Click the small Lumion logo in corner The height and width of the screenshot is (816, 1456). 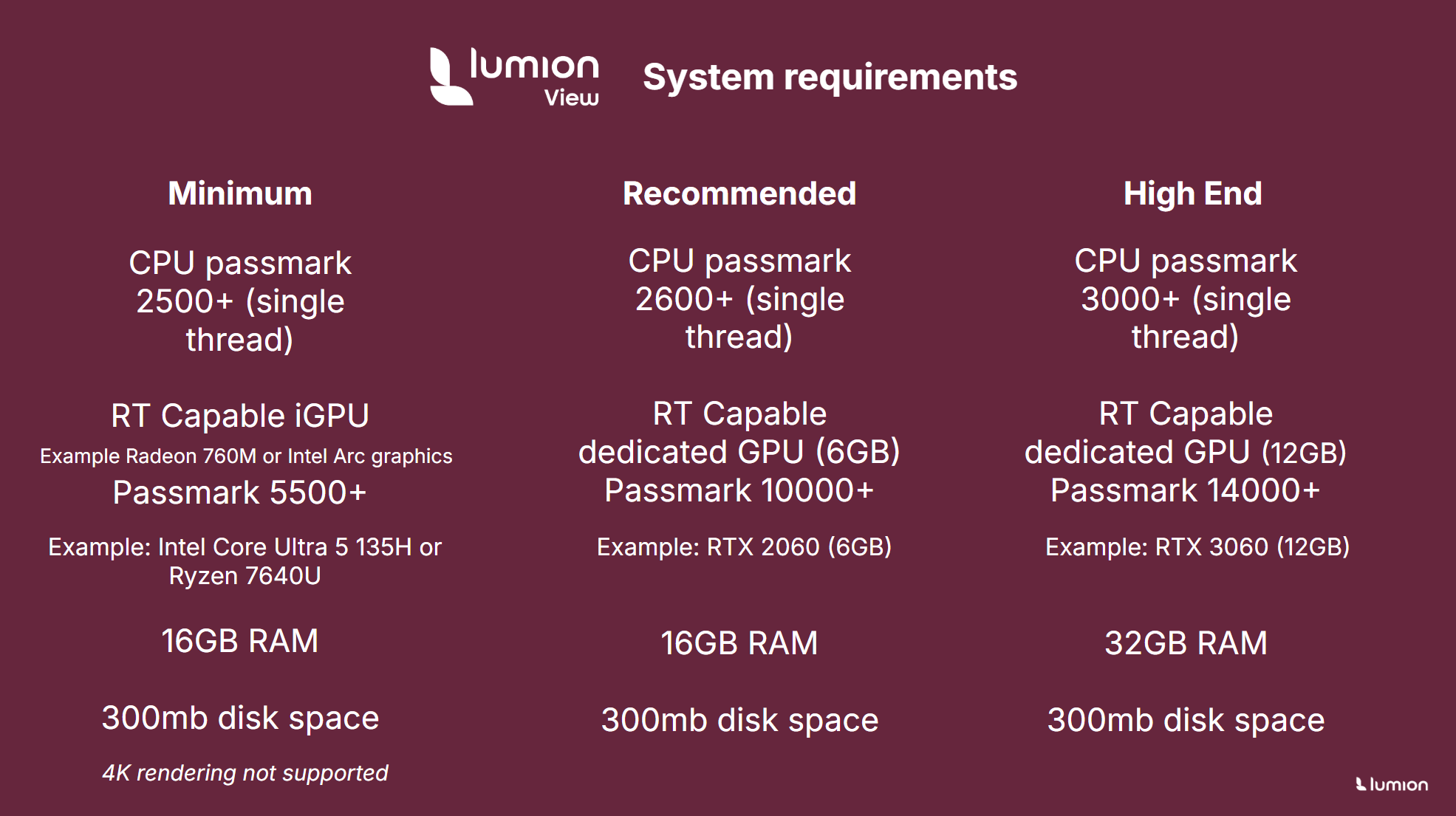click(x=1392, y=784)
